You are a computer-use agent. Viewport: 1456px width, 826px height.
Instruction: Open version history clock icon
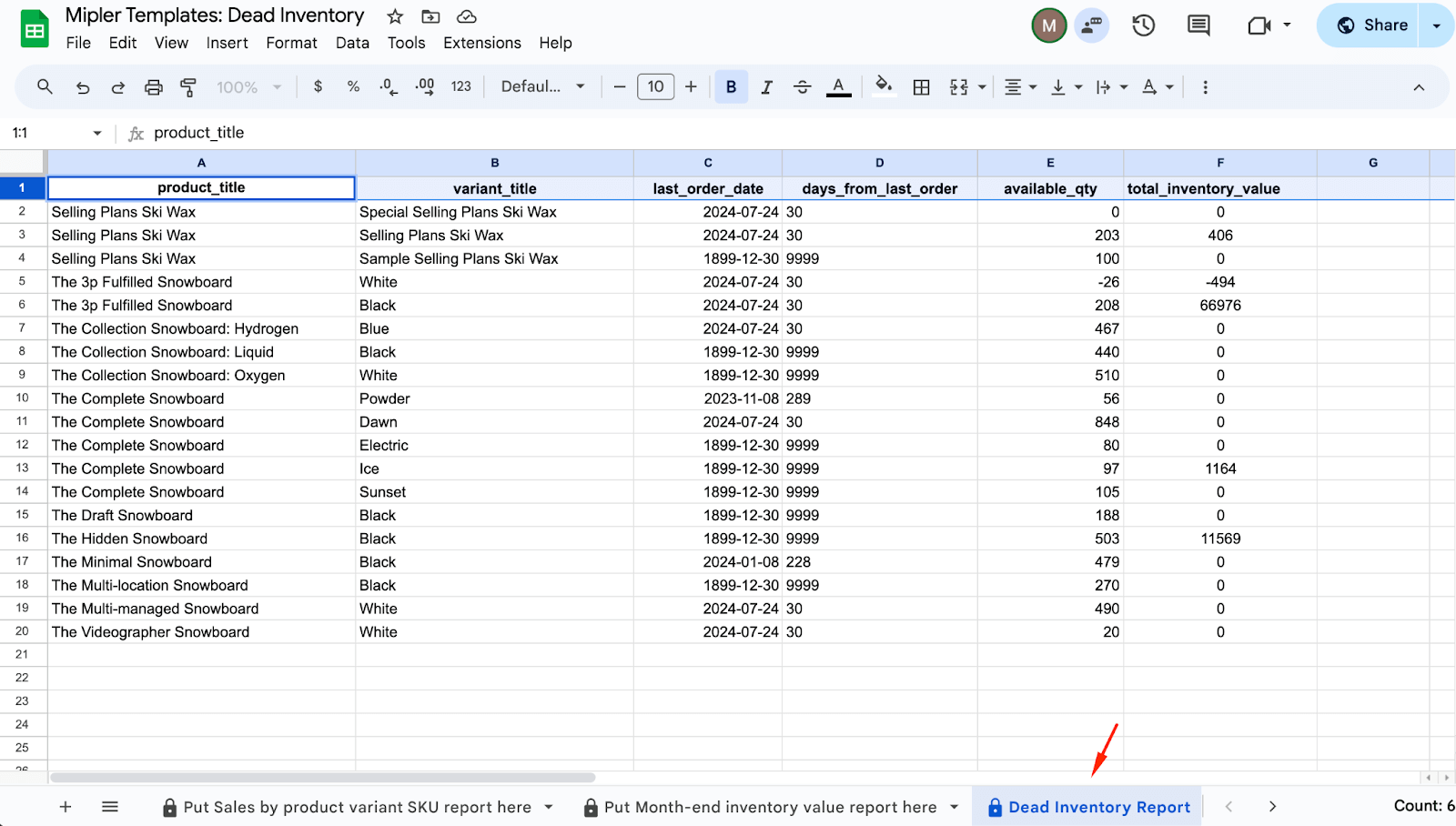click(1143, 25)
